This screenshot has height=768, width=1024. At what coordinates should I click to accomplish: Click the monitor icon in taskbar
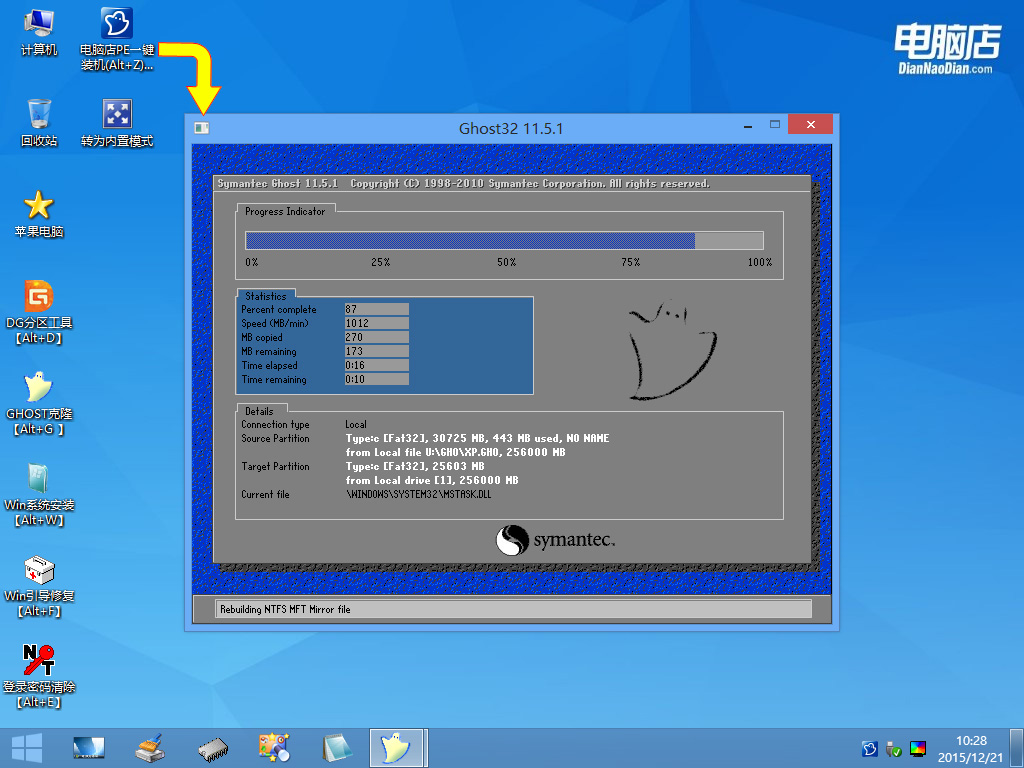click(x=89, y=748)
